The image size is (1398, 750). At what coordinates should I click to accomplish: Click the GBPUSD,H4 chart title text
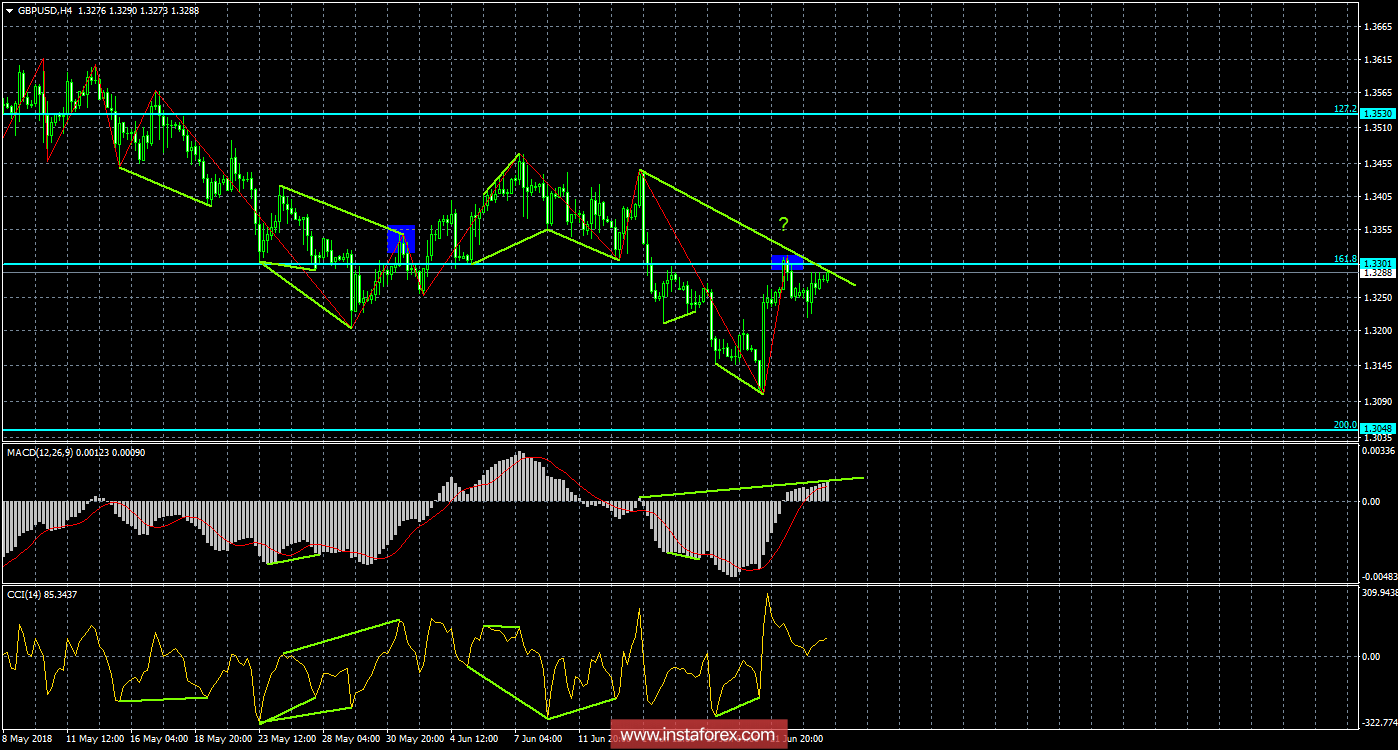44,10
